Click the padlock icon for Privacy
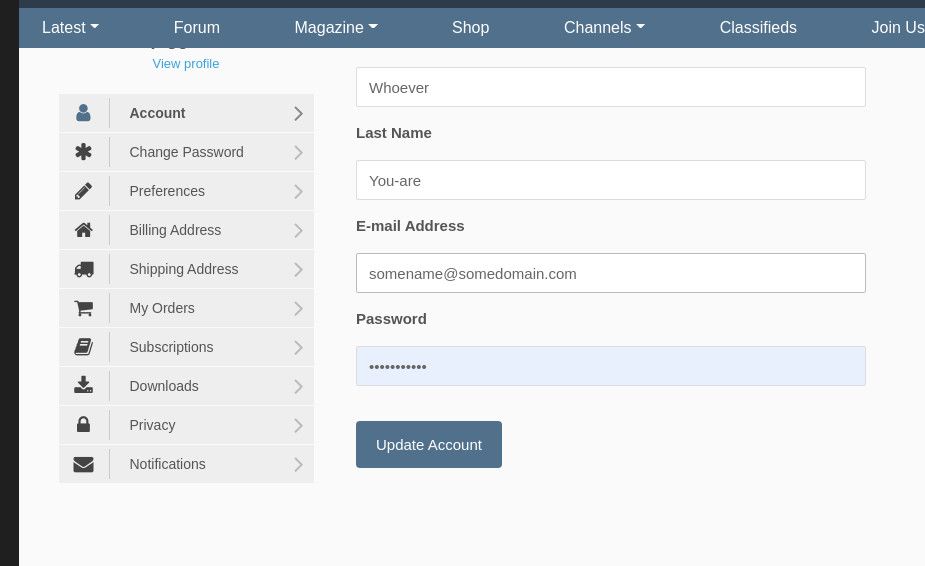Screen dimensions: 925x566 point(84,425)
